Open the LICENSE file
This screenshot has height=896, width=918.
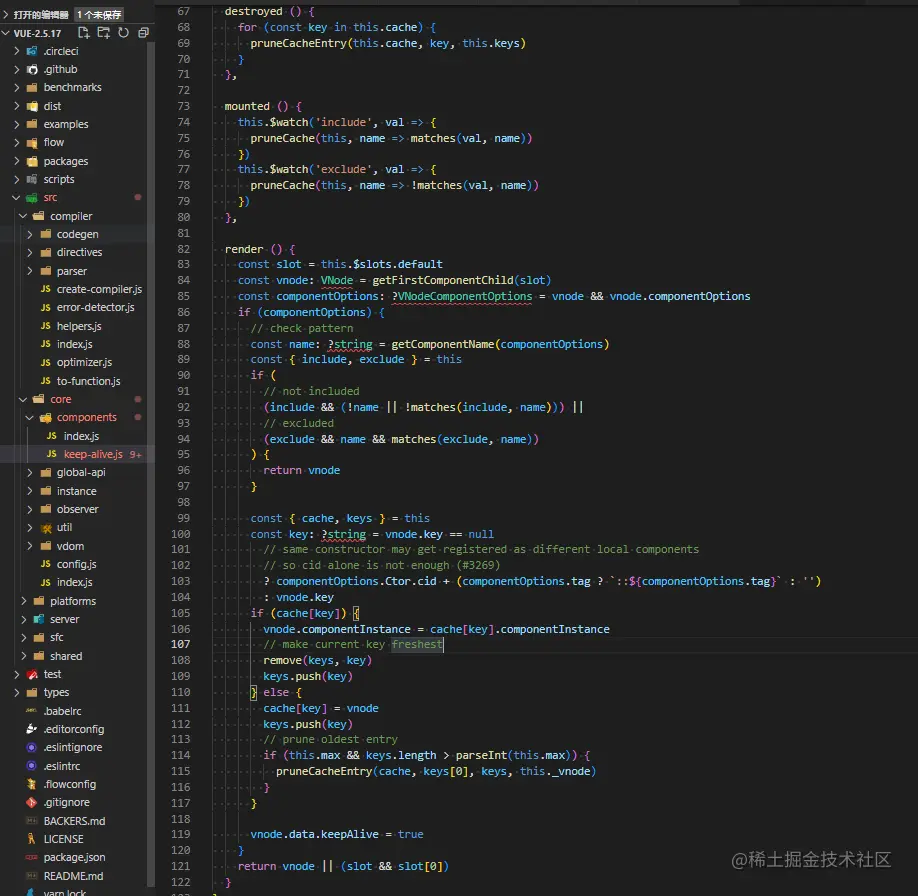[x=63, y=840]
